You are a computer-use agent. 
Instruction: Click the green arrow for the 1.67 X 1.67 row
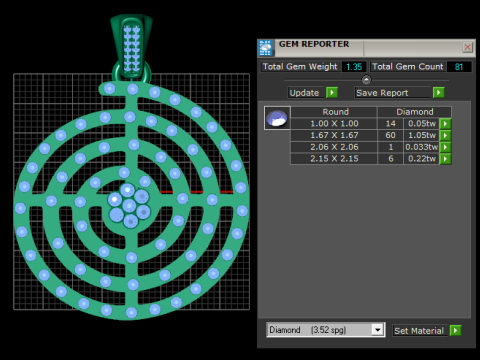point(445,135)
